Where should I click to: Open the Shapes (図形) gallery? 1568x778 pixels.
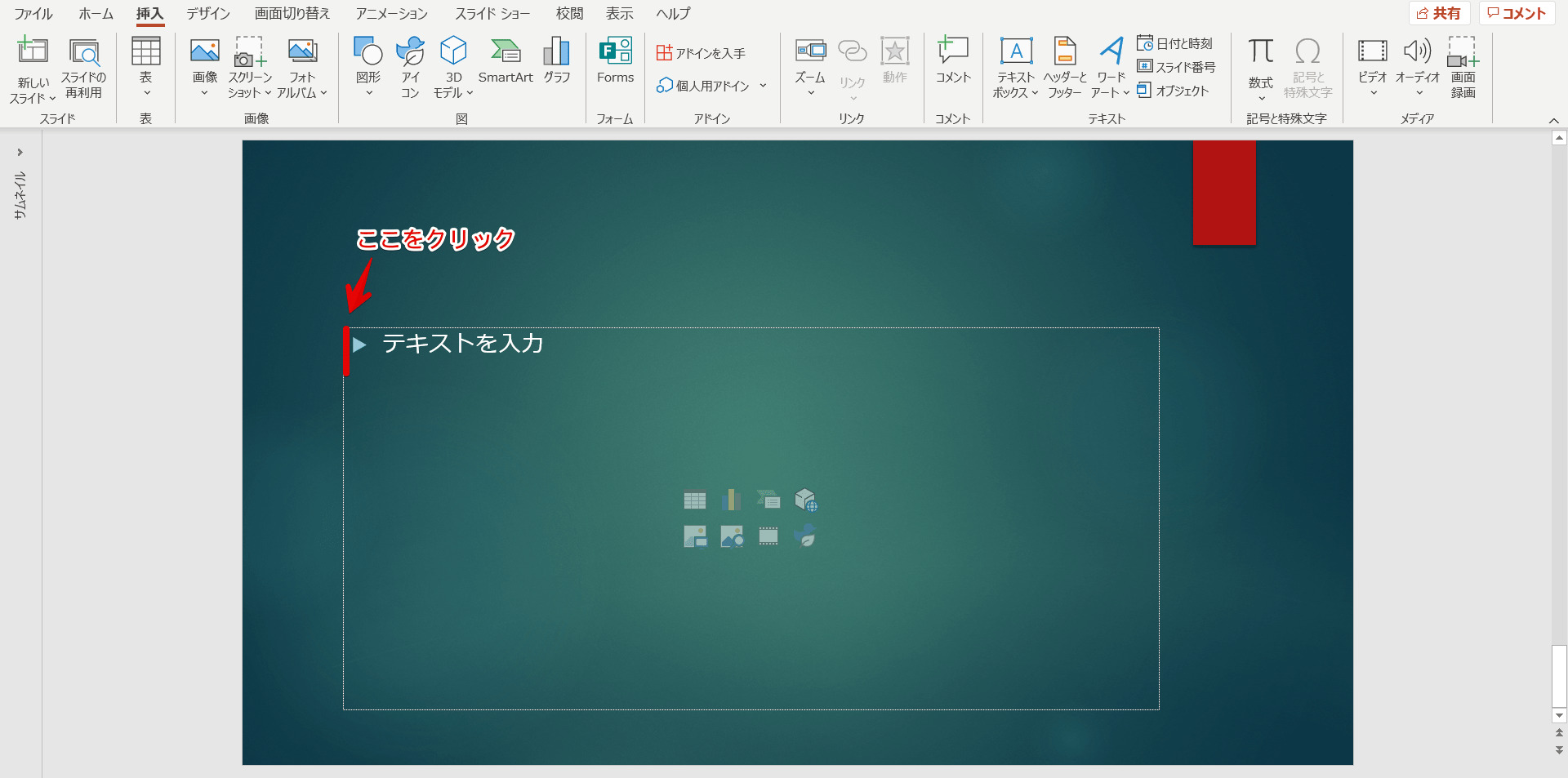368,68
